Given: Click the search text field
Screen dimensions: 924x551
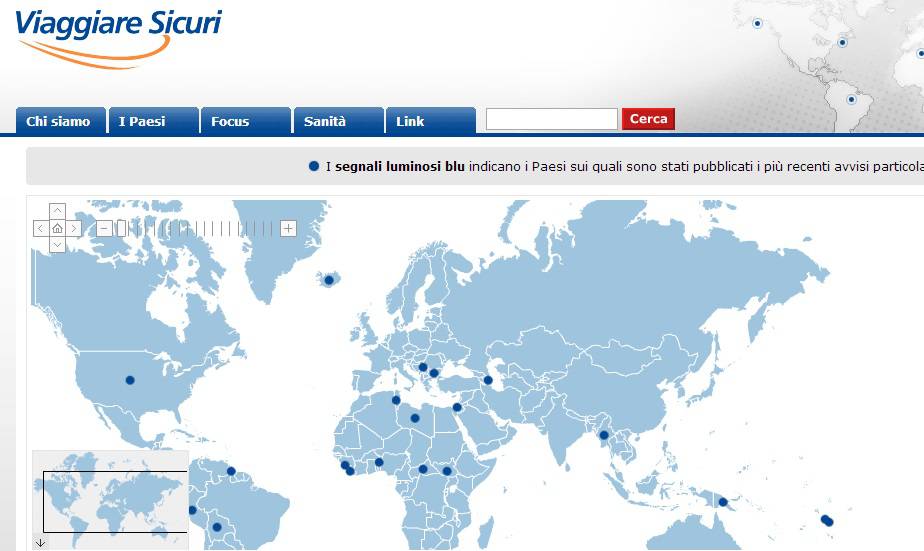Looking at the screenshot, I should point(551,120).
